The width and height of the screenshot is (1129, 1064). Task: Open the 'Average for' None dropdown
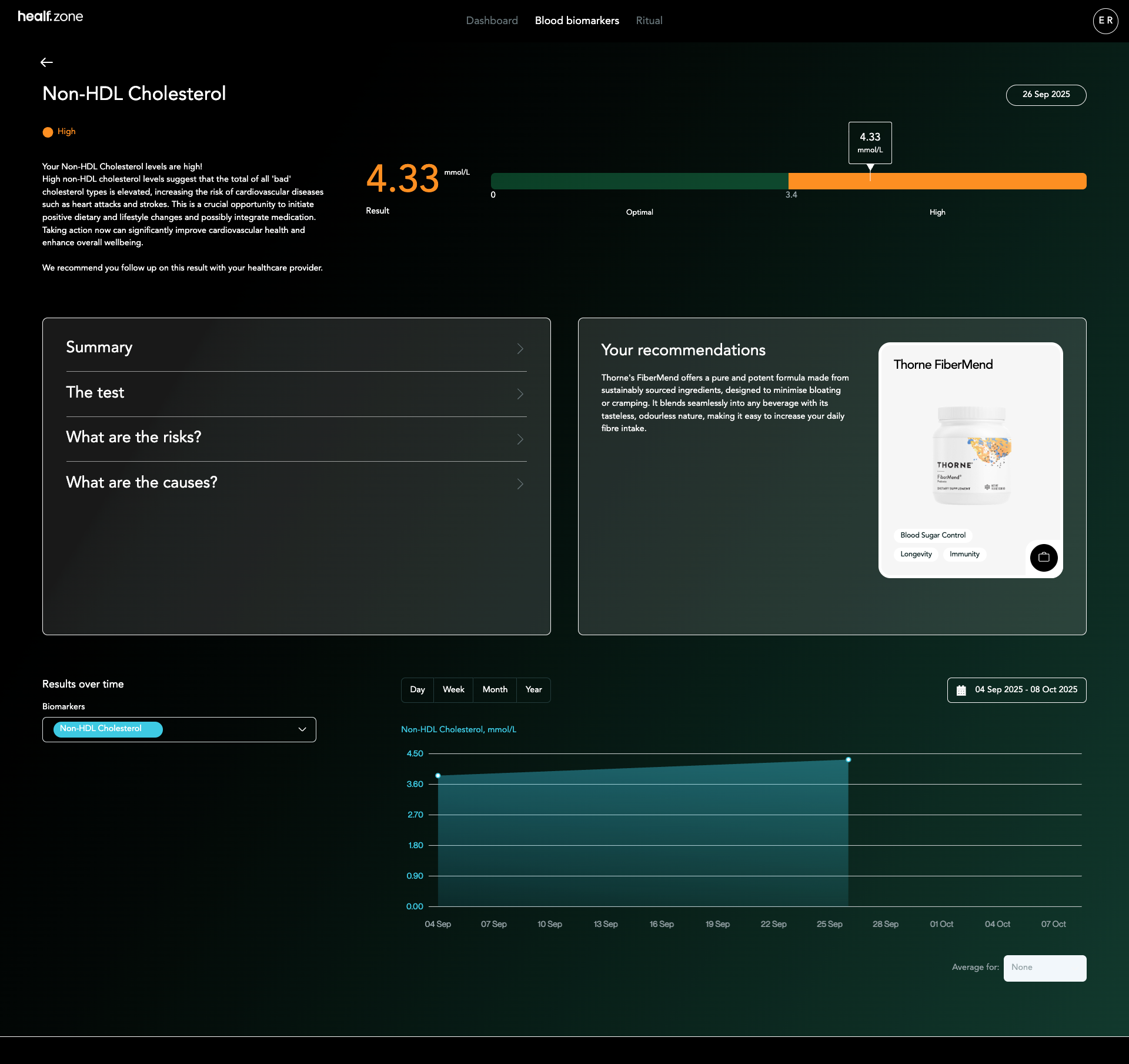coord(1044,968)
